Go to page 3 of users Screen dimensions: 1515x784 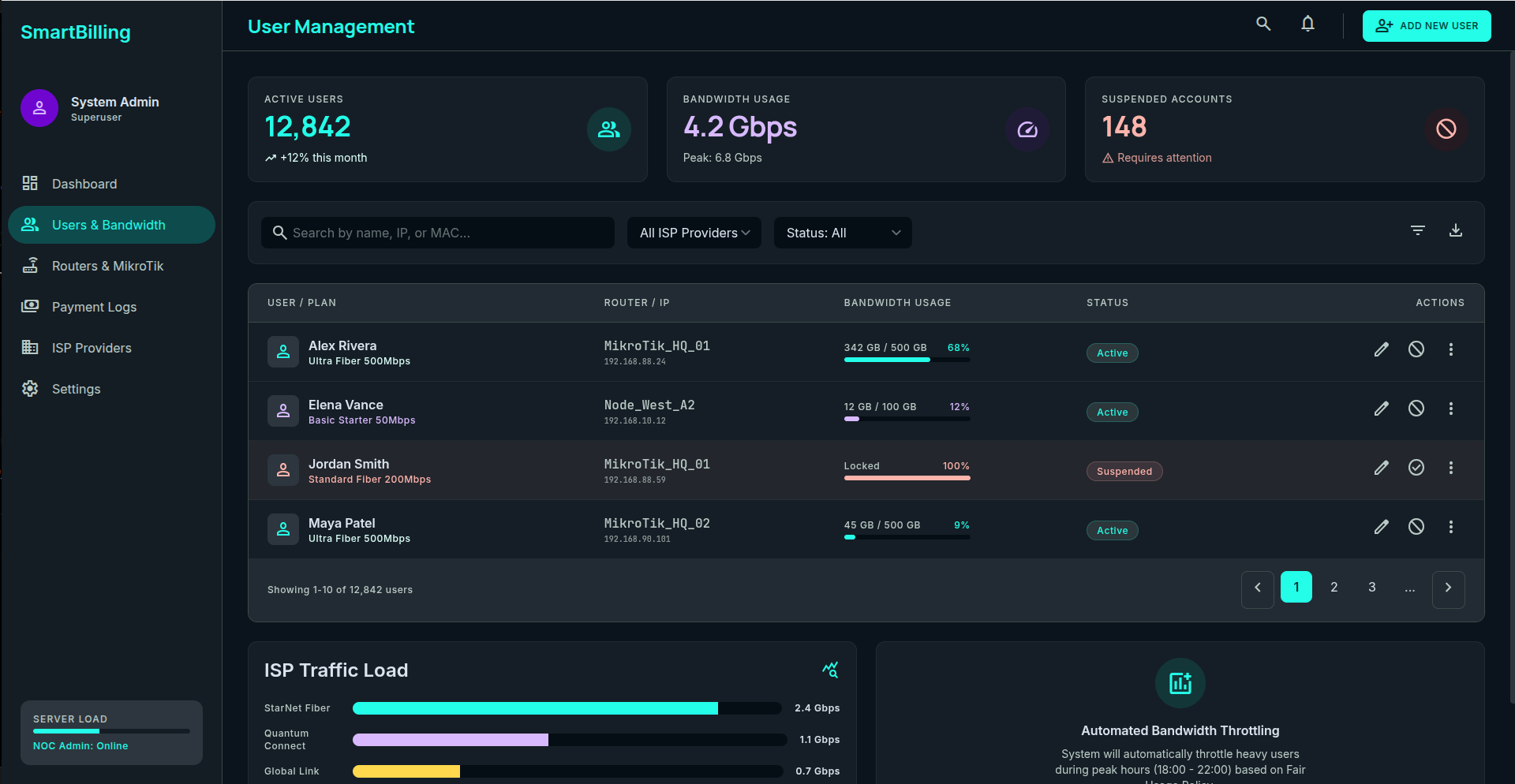point(1372,587)
